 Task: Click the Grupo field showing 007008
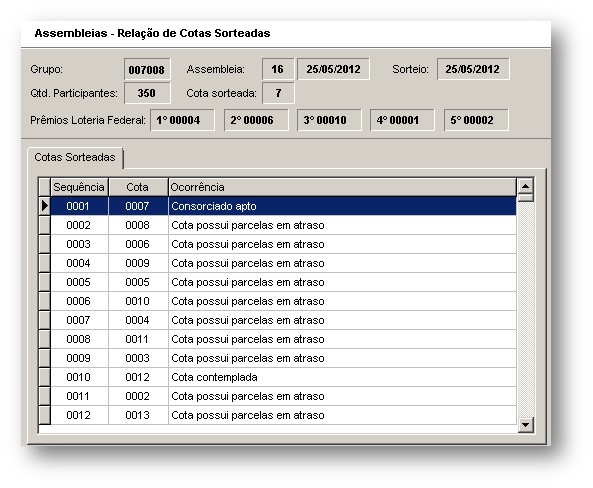(x=147, y=69)
